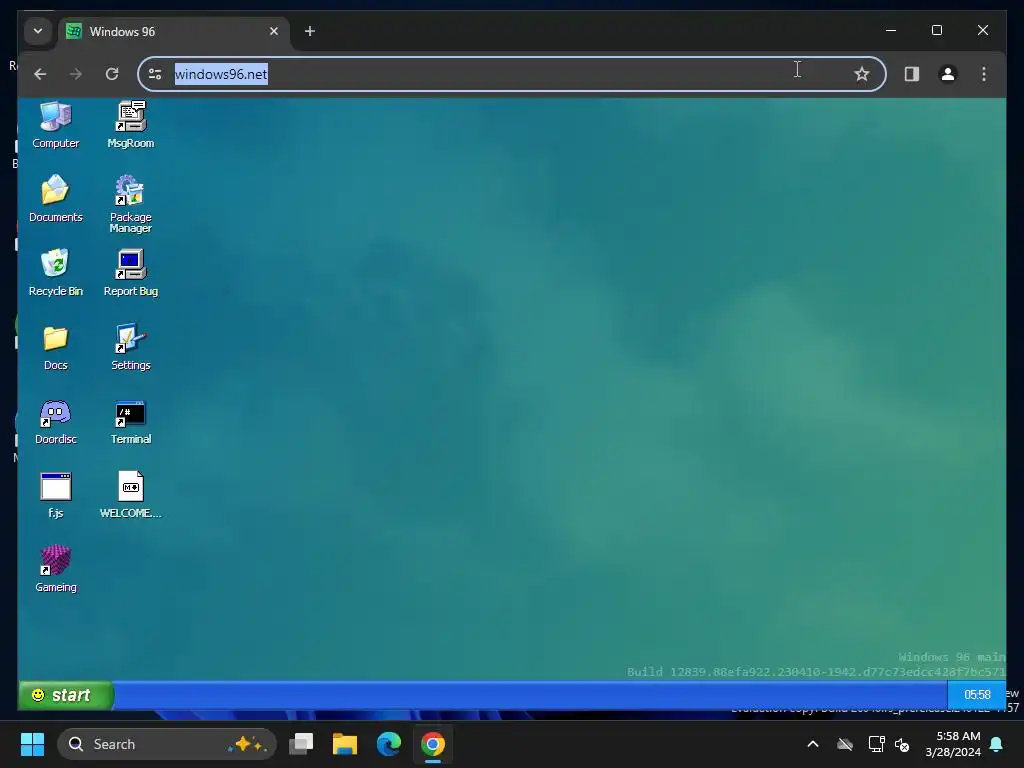
Task: Open the Windows Start menu
Action: (32, 744)
